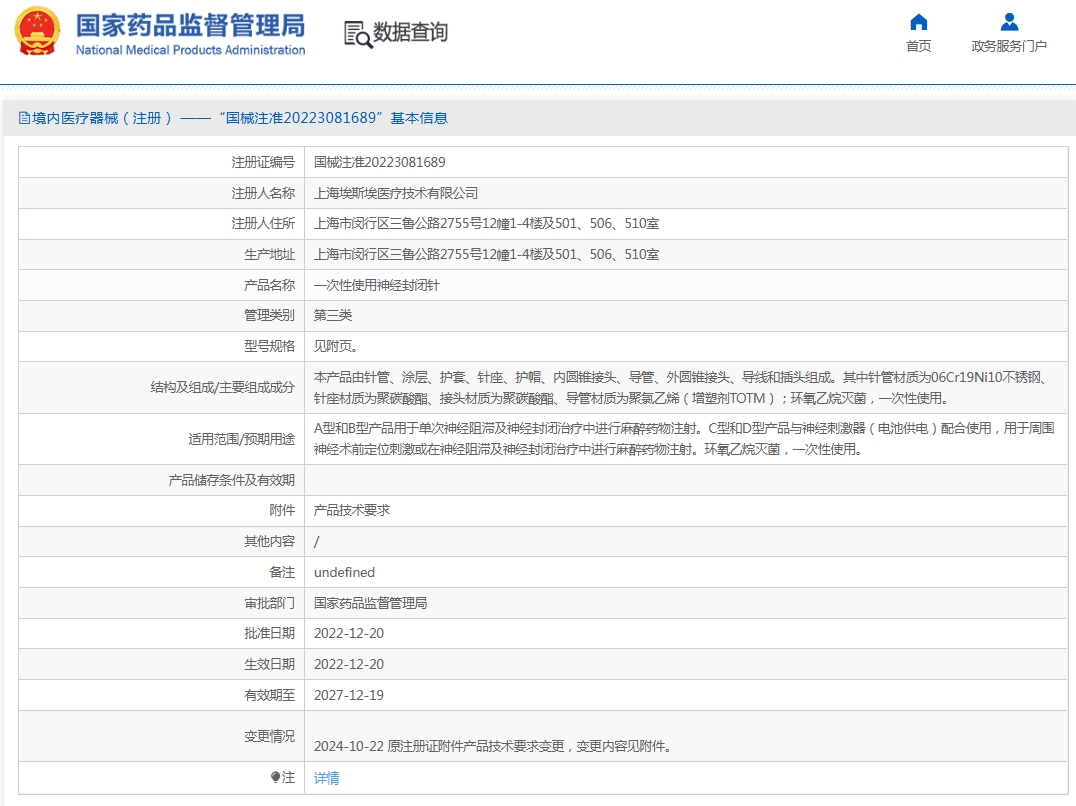
Task: Open the 详情 details link
Action: 327,778
